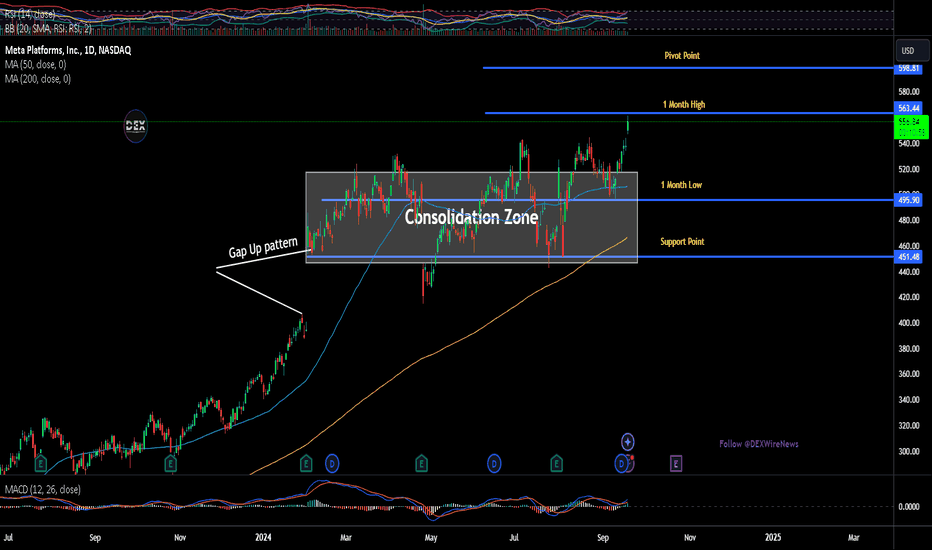Click the green current price label

coord(911,127)
